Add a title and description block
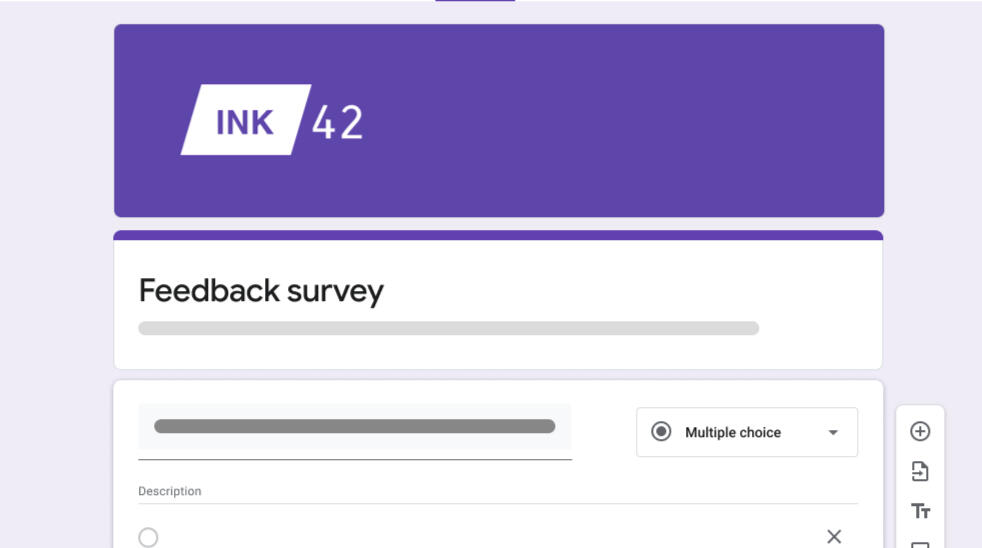The height and width of the screenshot is (548, 982). (x=920, y=511)
